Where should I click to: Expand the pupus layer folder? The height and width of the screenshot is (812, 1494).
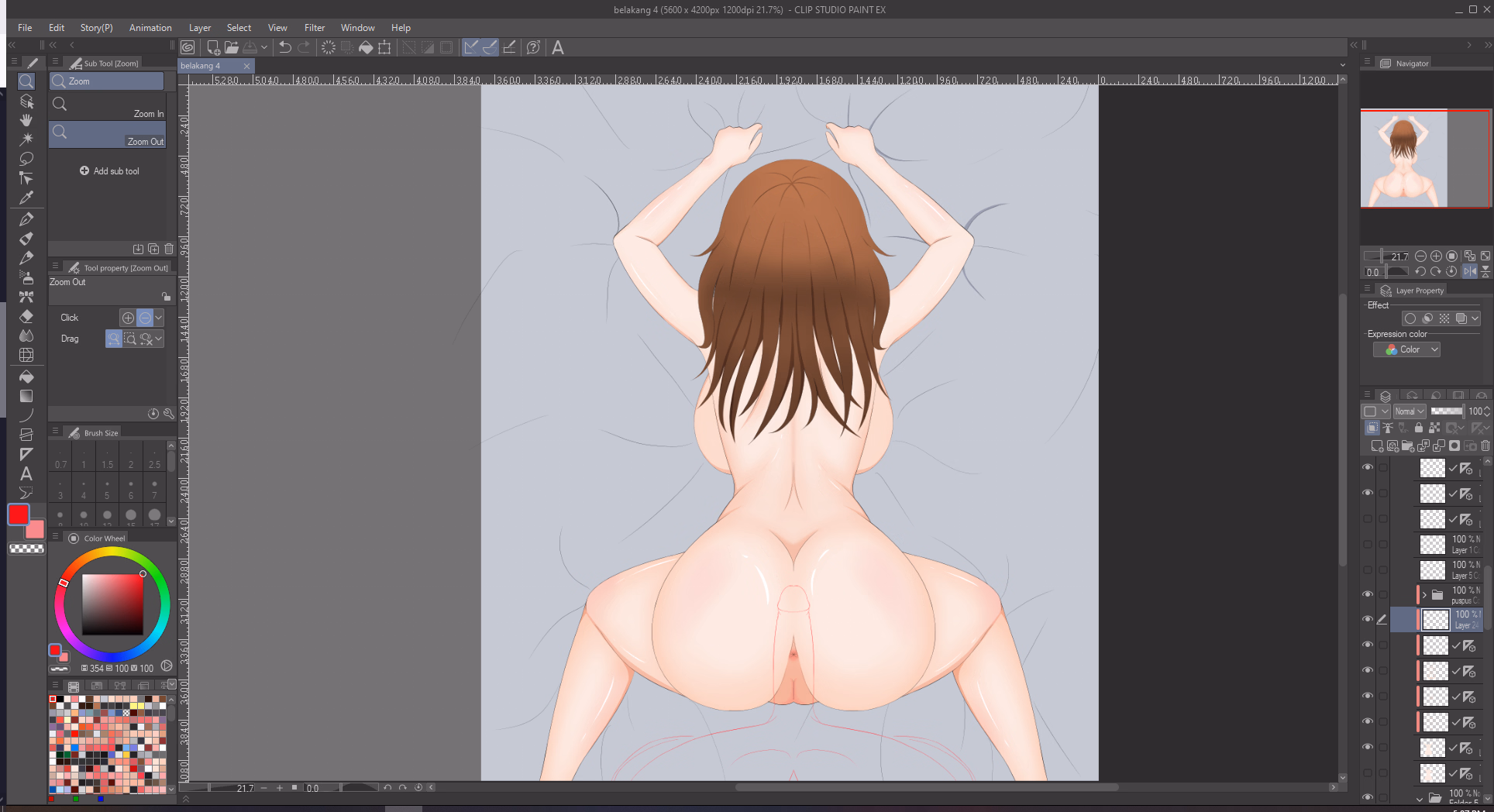[x=1424, y=595]
